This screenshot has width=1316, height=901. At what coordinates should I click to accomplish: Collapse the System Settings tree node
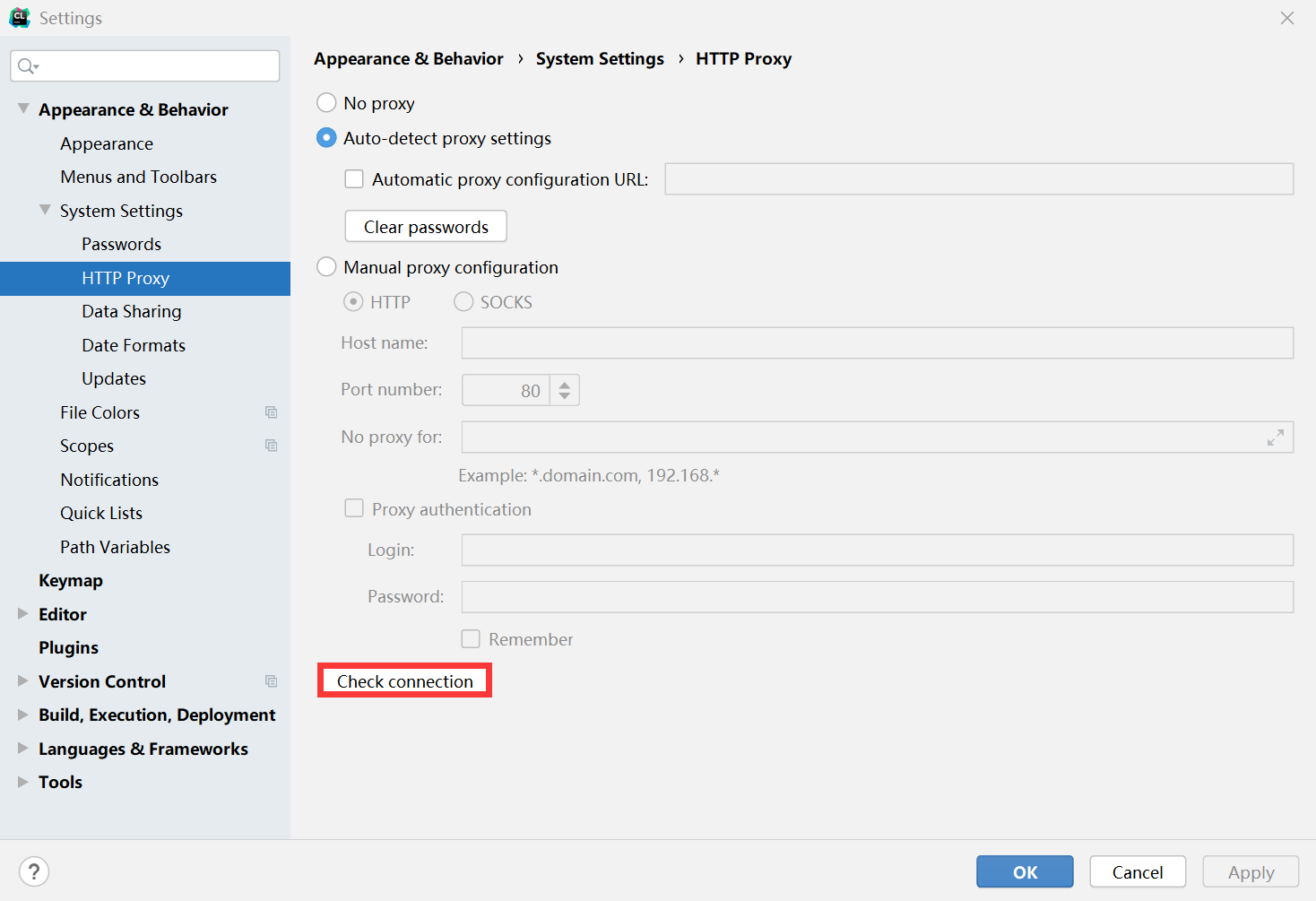click(x=45, y=210)
